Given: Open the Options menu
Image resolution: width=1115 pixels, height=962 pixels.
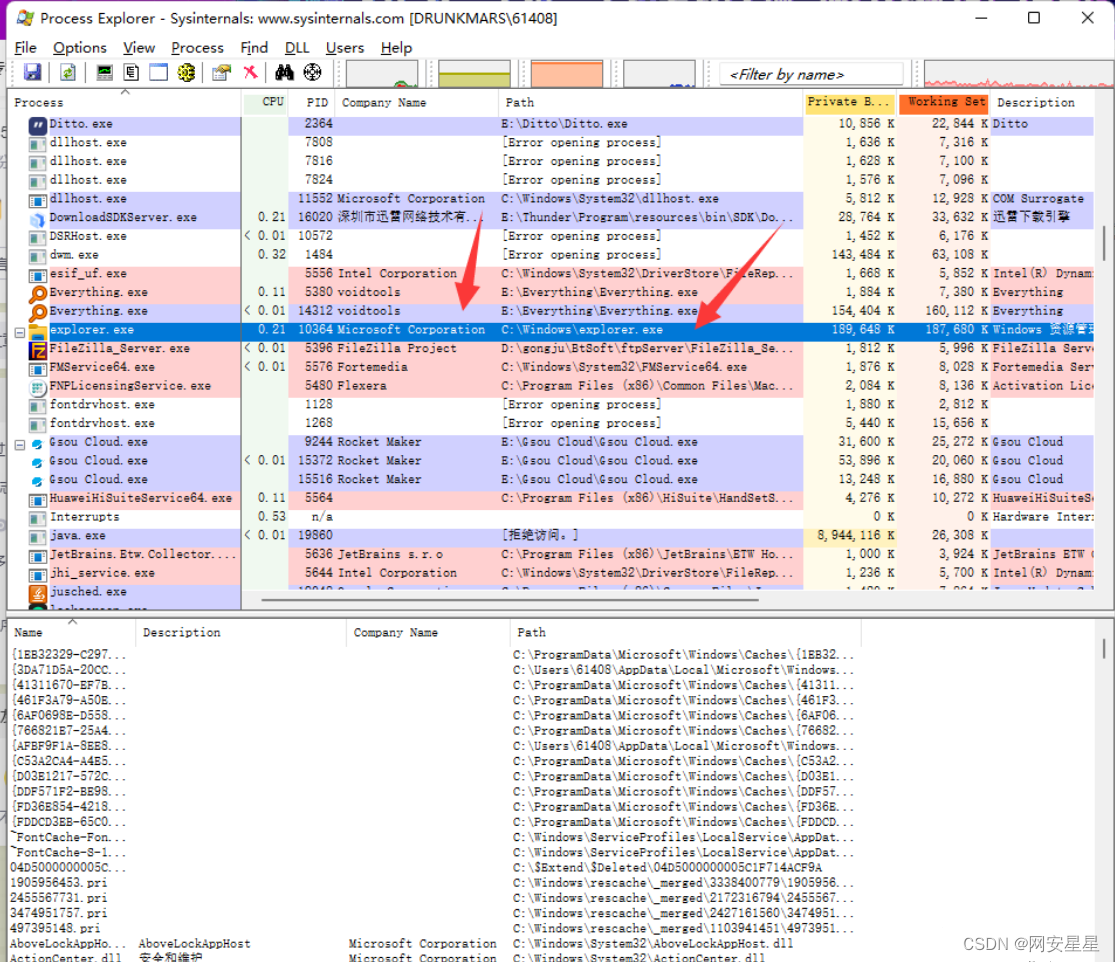Looking at the screenshot, I should coord(80,48).
